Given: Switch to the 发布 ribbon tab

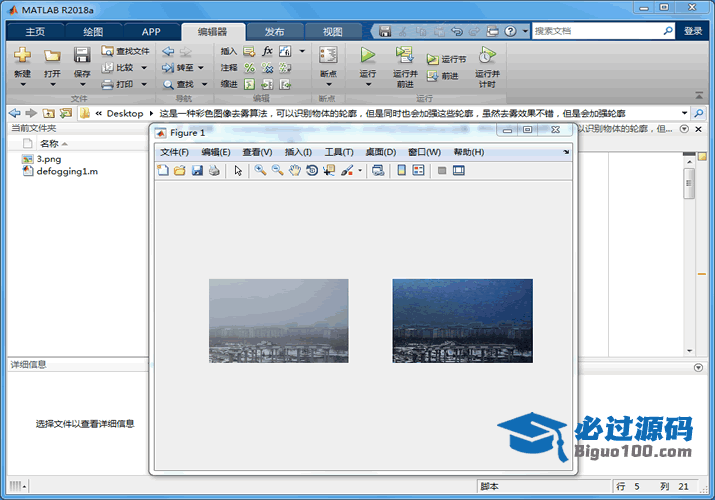Looking at the screenshot, I should tap(274, 31).
